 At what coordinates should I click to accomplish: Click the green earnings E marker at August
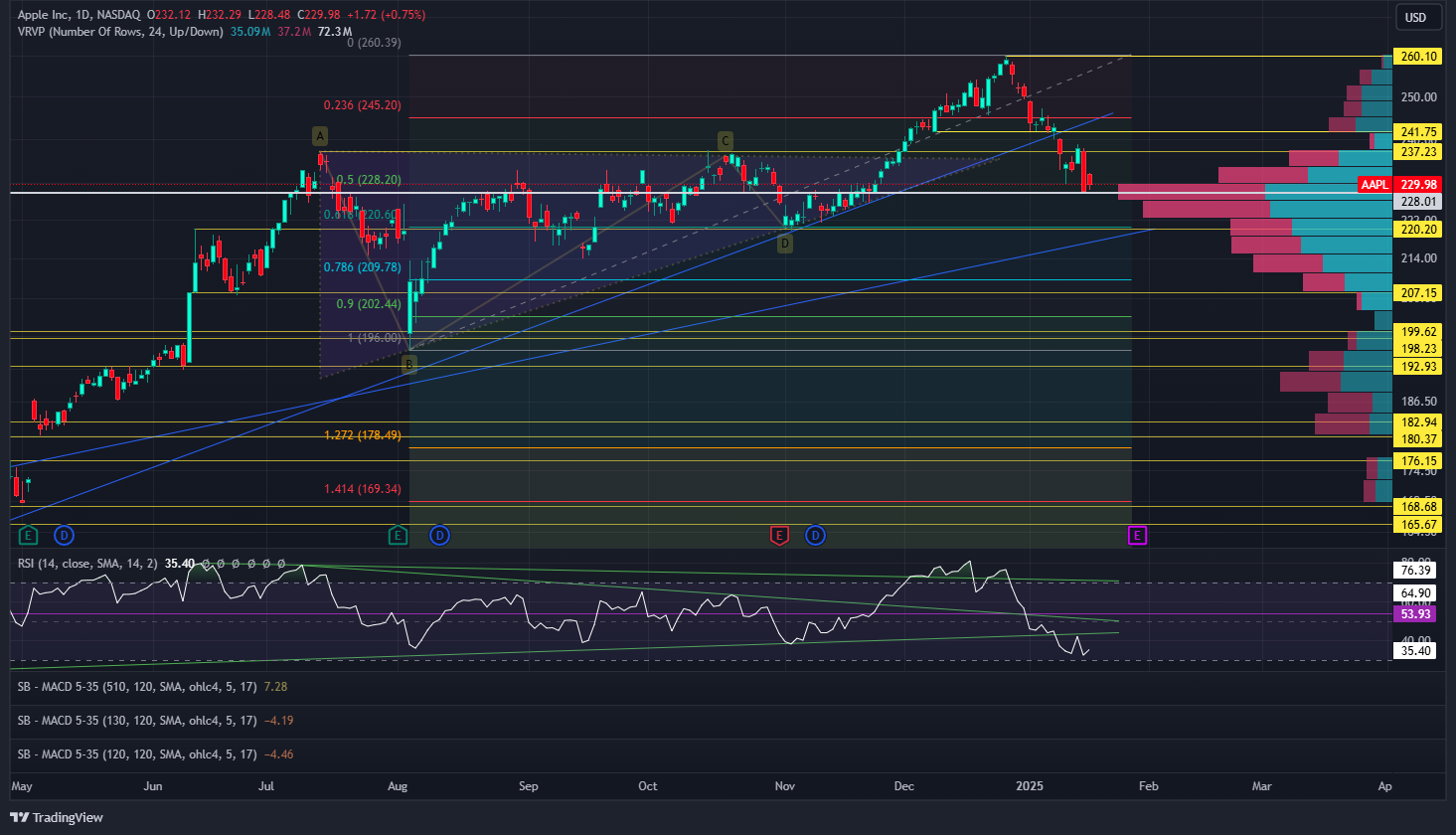[398, 536]
